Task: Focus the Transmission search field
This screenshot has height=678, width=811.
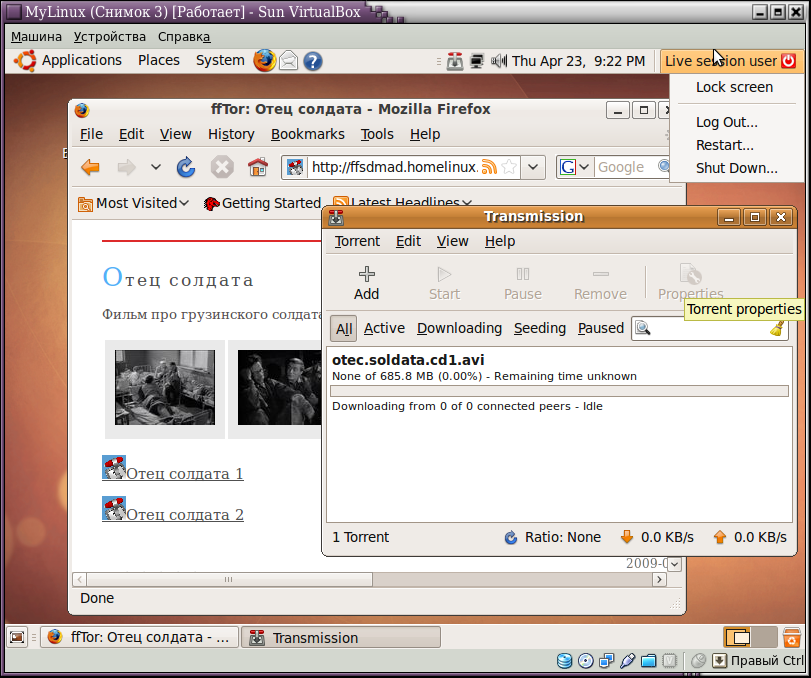Action: (x=710, y=328)
